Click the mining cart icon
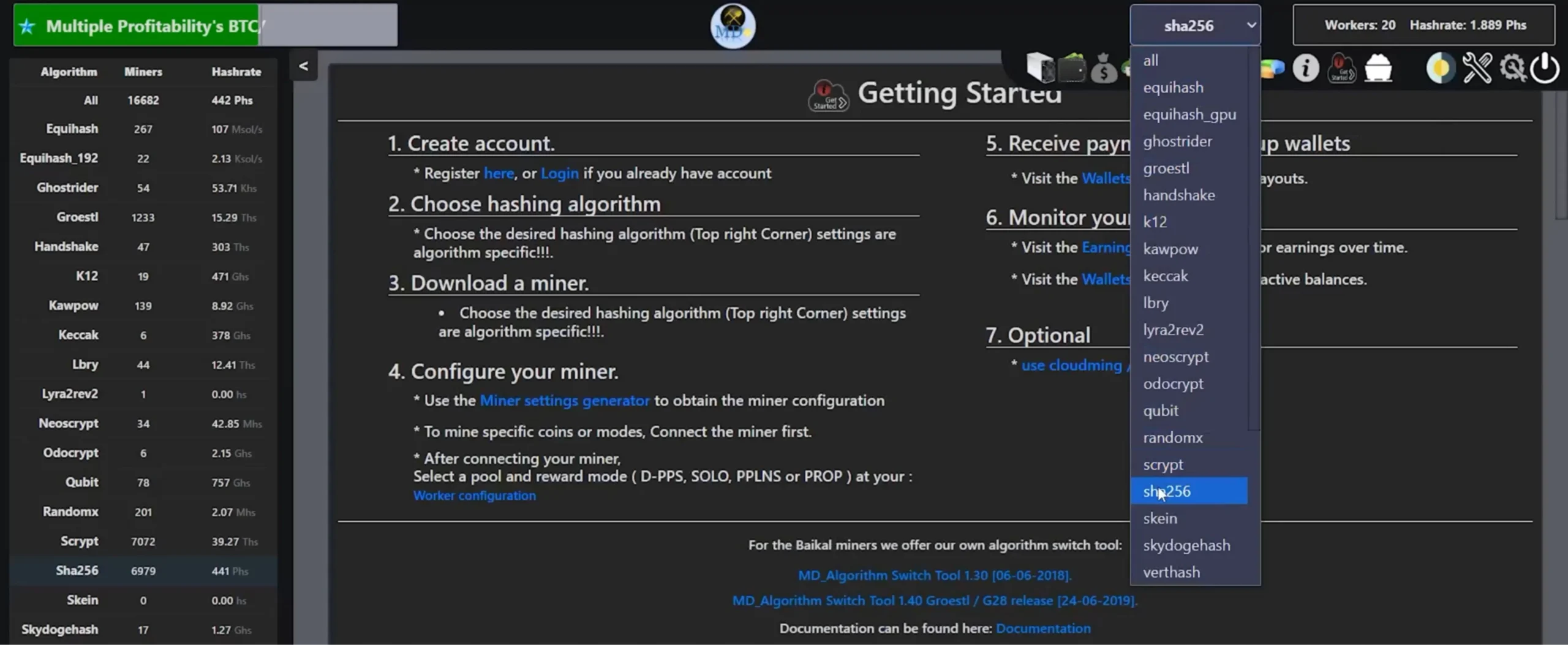The height and width of the screenshot is (645, 1568). pos(1378,67)
